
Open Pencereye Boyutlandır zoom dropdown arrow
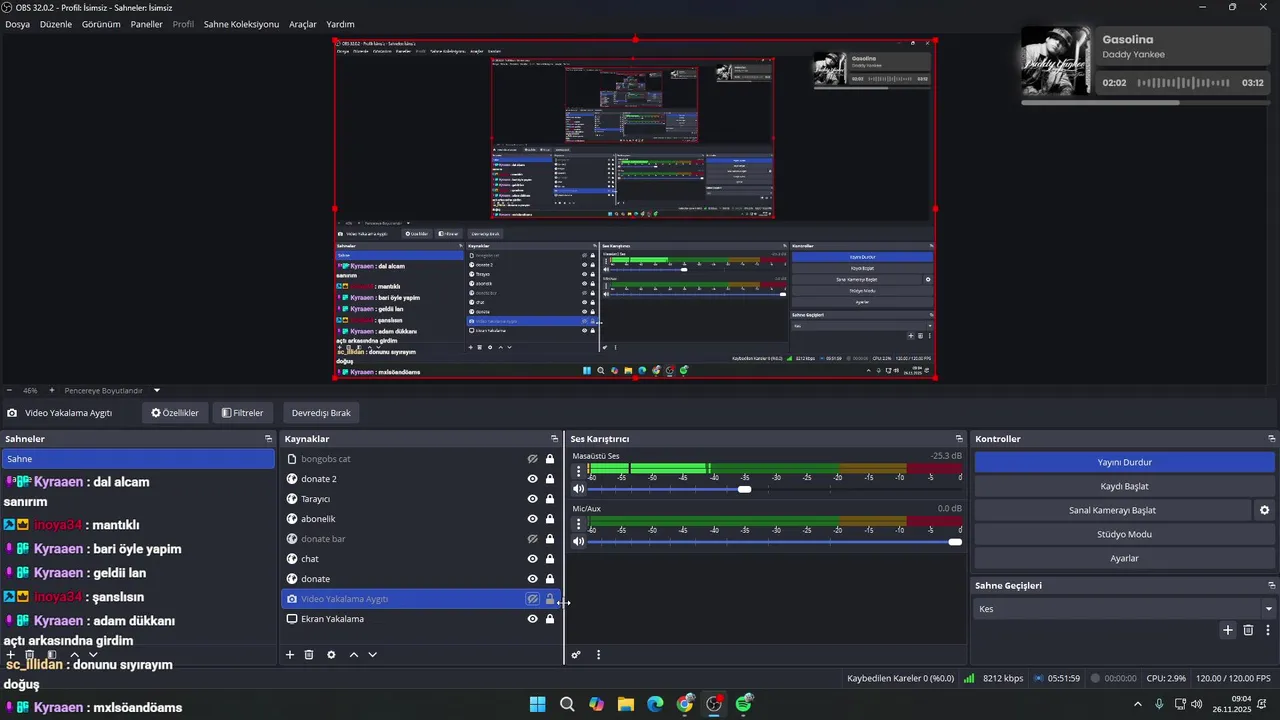156,390
